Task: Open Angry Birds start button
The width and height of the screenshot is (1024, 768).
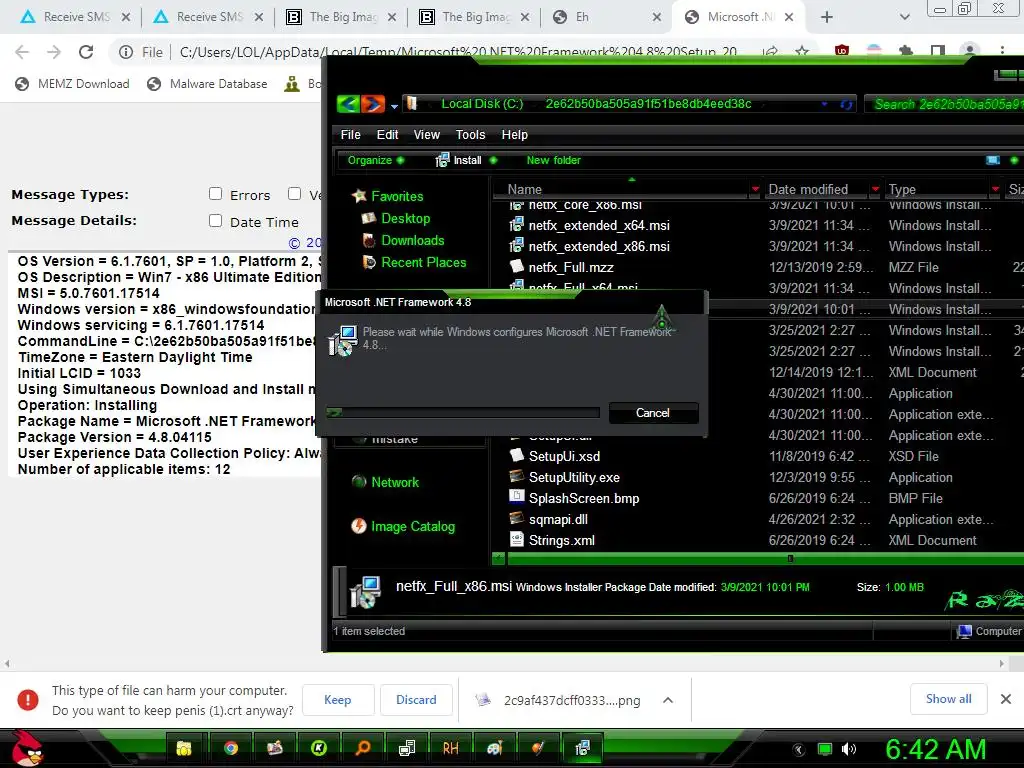Action: pos(26,748)
